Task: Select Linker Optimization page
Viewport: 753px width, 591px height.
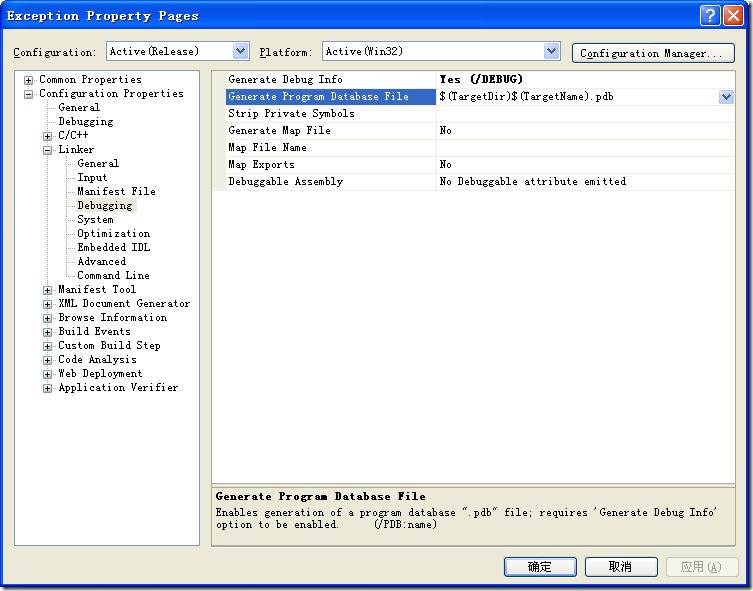Action: point(114,233)
